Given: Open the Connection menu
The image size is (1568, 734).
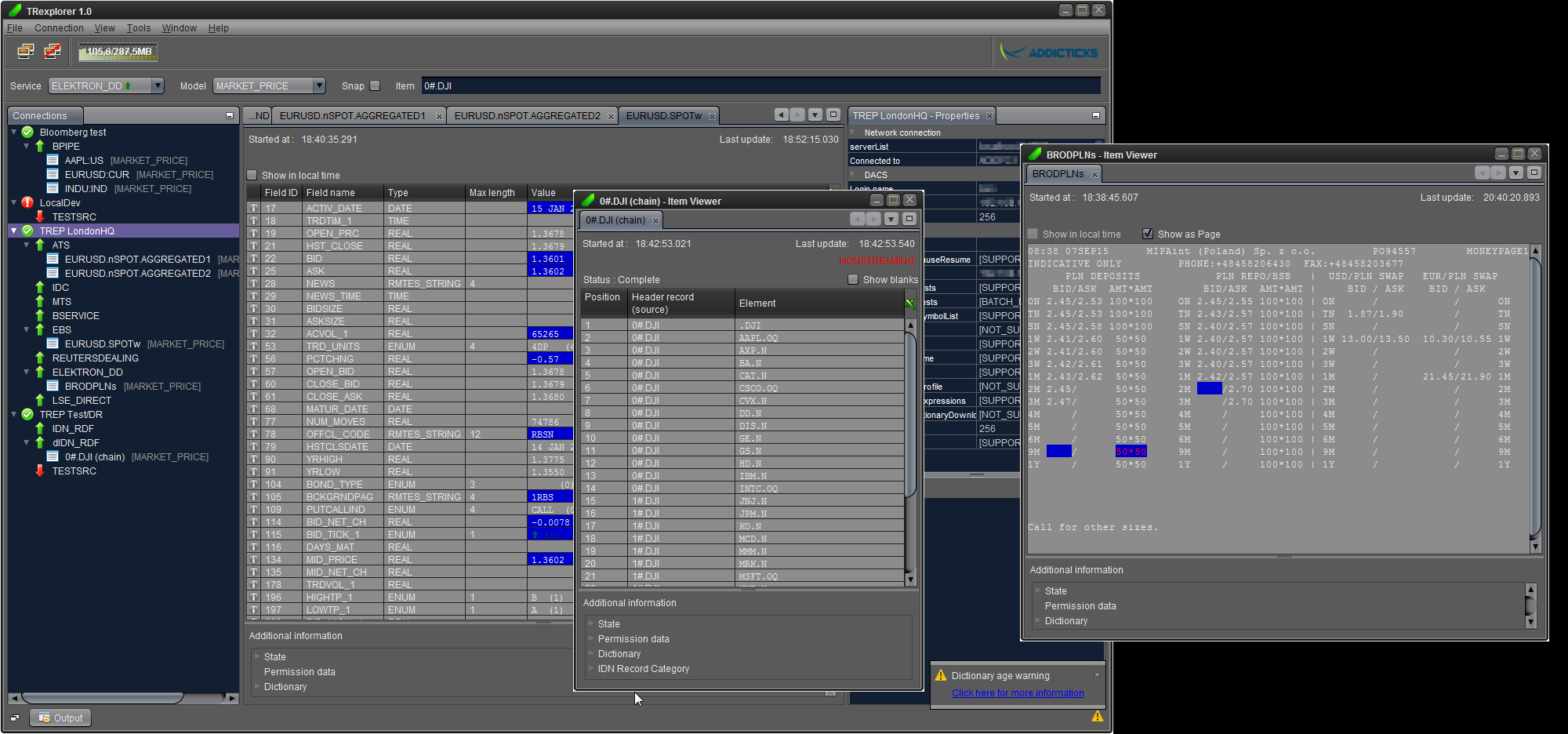Looking at the screenshot, I should [59, 28].
